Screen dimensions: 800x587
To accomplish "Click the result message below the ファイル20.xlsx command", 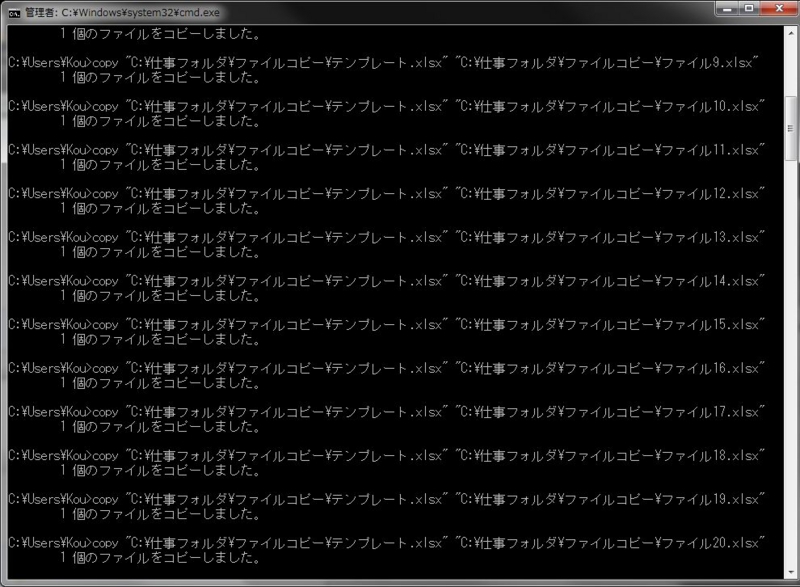I will [161, 557].
